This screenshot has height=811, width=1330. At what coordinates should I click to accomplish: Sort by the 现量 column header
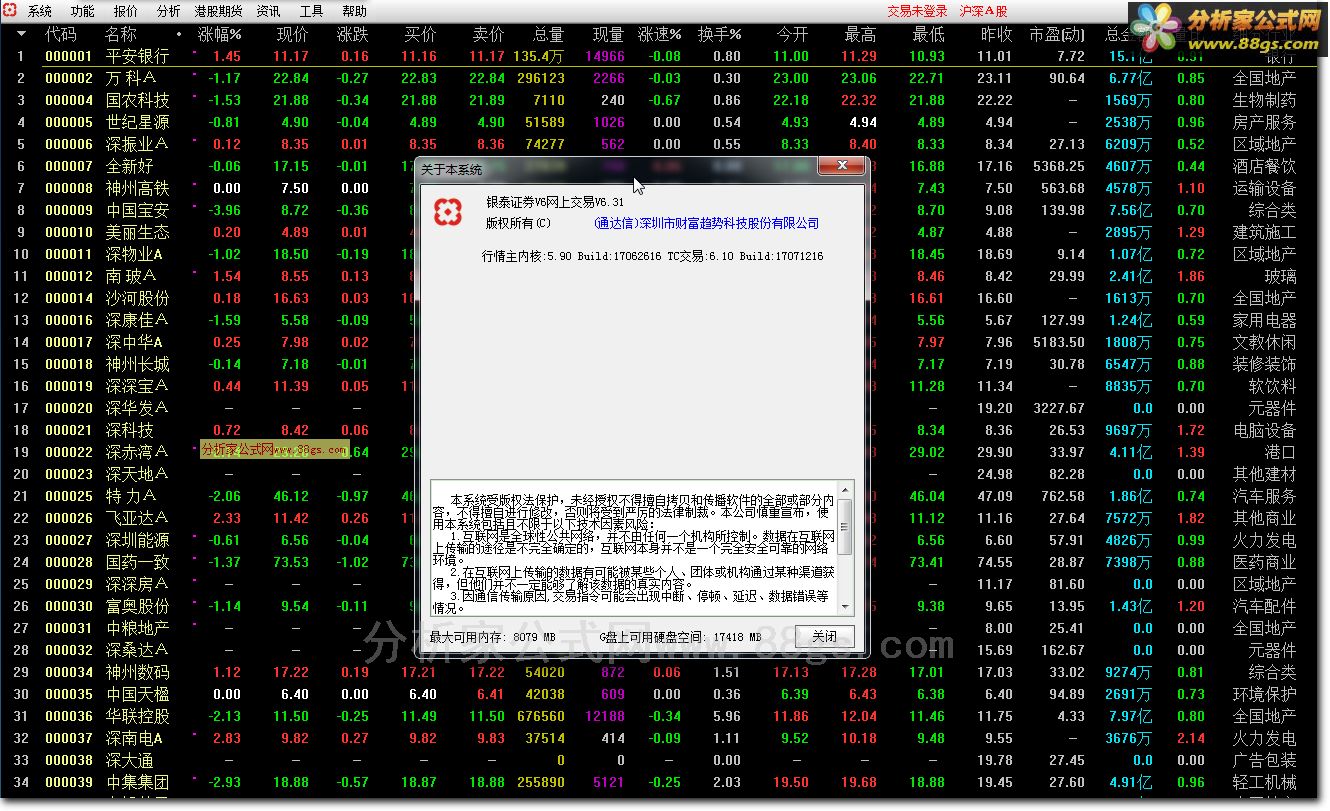[608, 34]
